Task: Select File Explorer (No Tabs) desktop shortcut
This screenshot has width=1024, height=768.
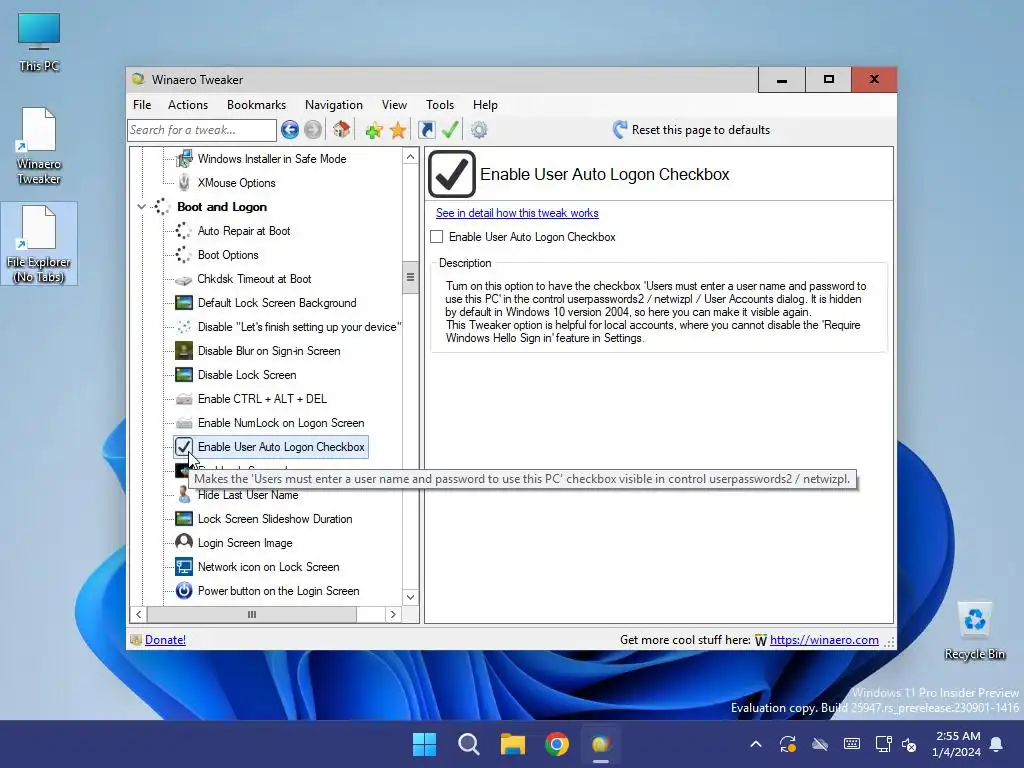Action: pyautogui.click(x=39, y=244)
